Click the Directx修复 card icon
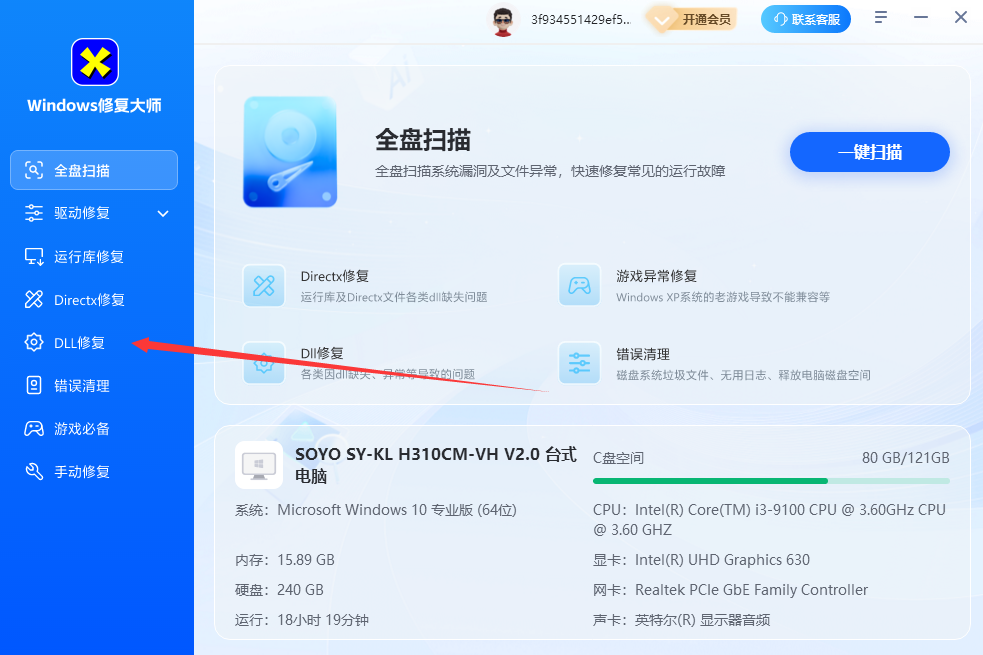983x655 pixels. click(264, 286)
